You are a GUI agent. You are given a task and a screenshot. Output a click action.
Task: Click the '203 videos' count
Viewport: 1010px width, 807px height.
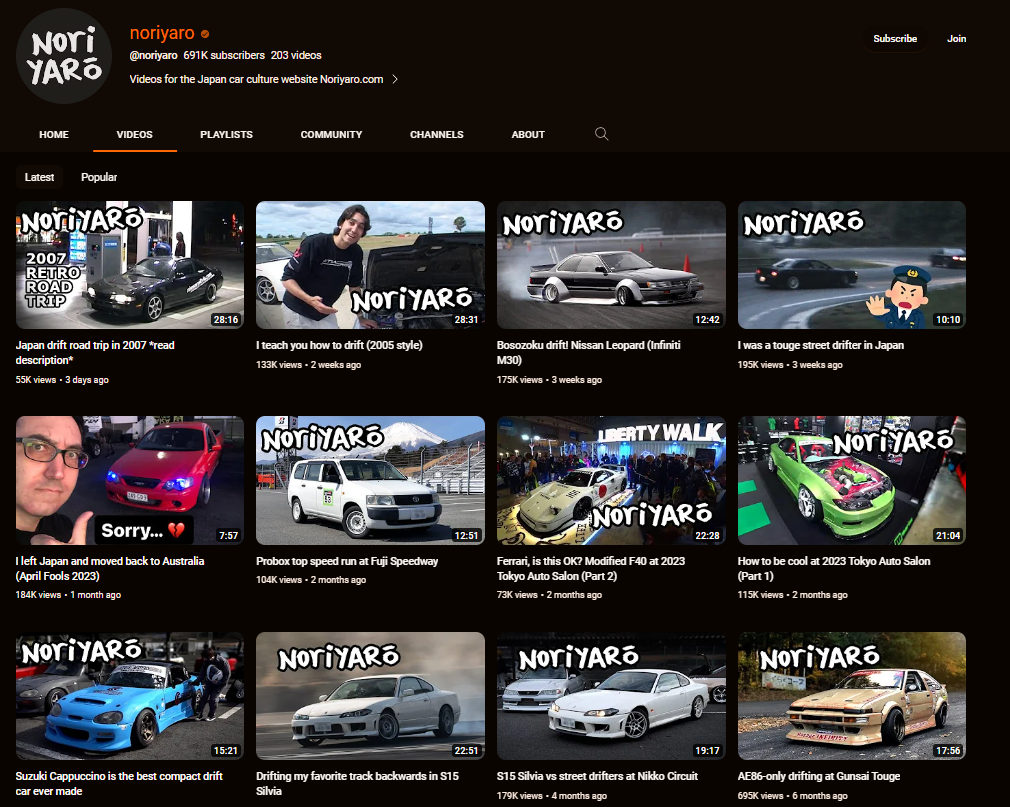tap(296, 55)
